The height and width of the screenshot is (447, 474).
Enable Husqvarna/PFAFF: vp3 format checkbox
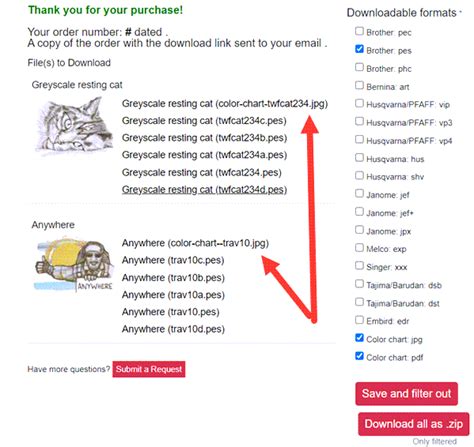pos(359,121)
